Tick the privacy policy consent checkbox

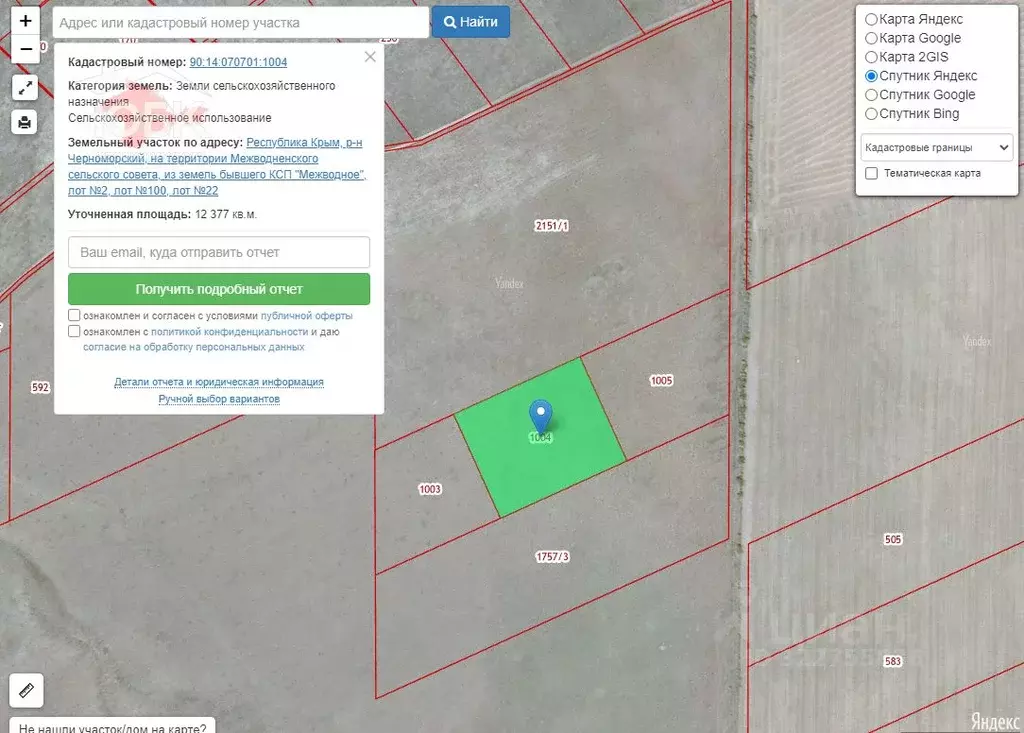[75, 331]
